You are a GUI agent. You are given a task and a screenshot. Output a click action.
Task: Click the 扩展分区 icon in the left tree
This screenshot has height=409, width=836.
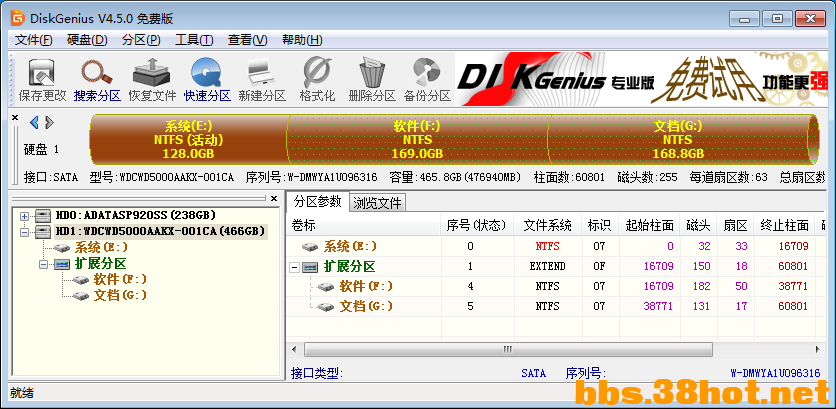pos(62,264)
